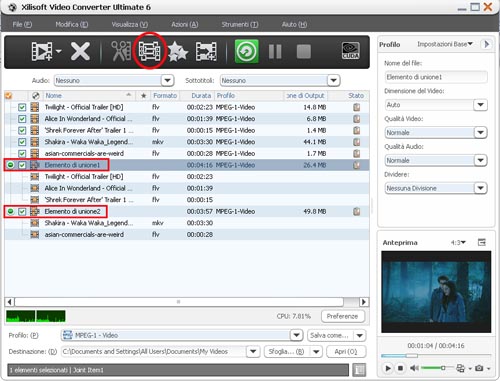Open the Add File dropdown arrow
Viewport: 500px width, 381px height.
59,51
